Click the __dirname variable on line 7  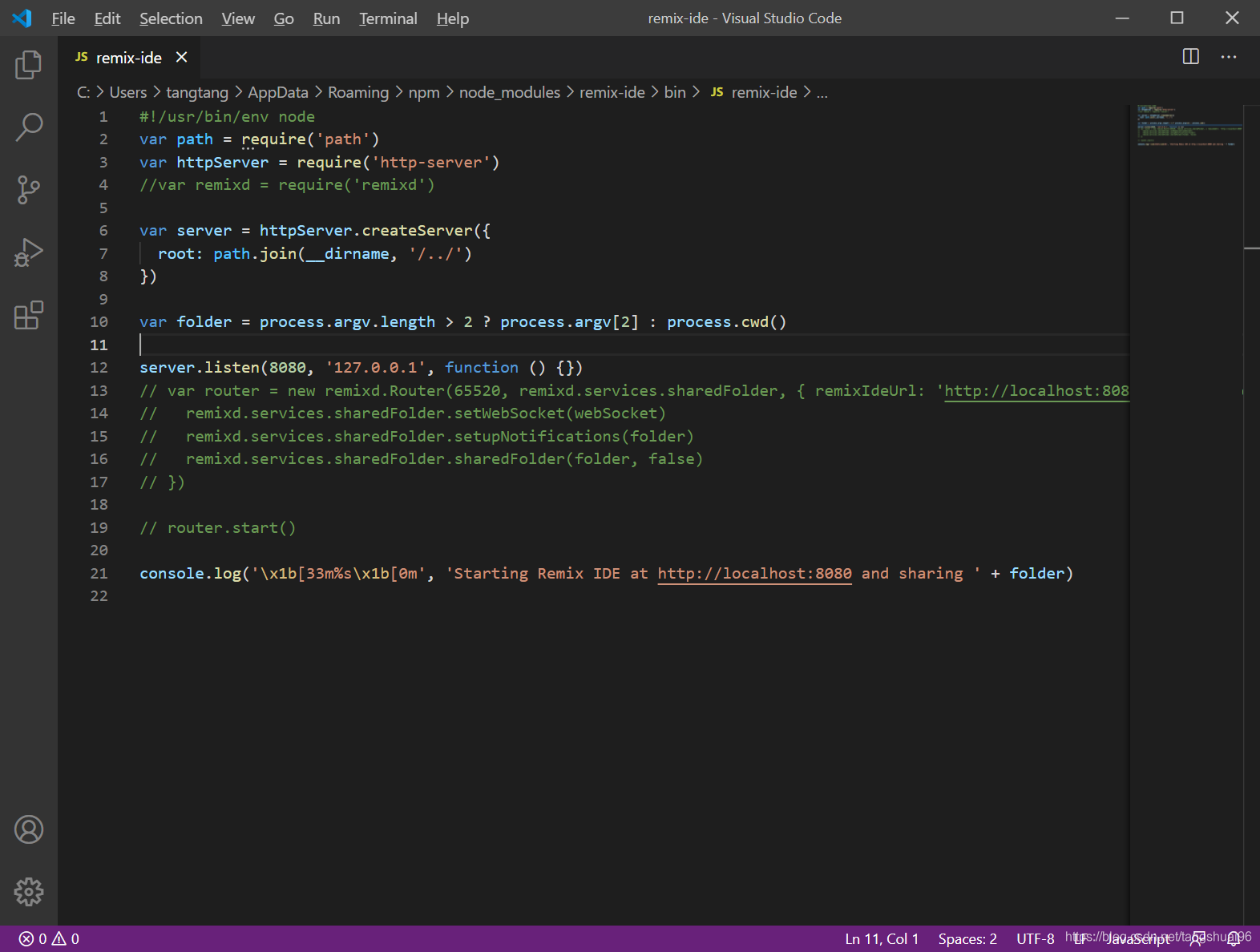[348, 253]
